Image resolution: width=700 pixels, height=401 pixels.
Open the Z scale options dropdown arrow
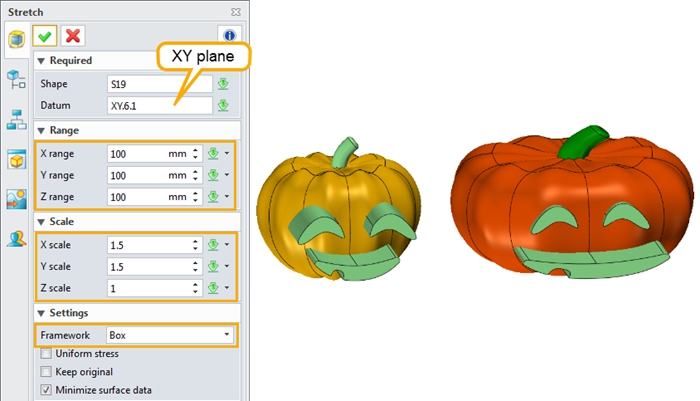(227, 288)
